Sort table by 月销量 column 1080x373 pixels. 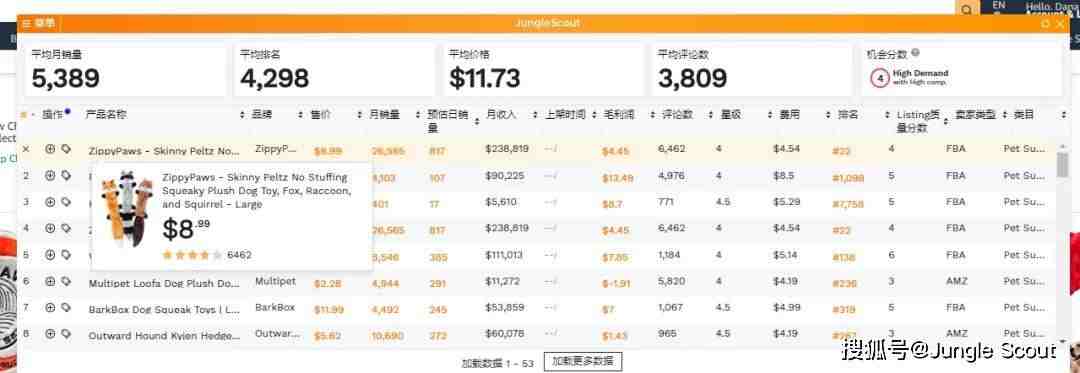[418, 115]
